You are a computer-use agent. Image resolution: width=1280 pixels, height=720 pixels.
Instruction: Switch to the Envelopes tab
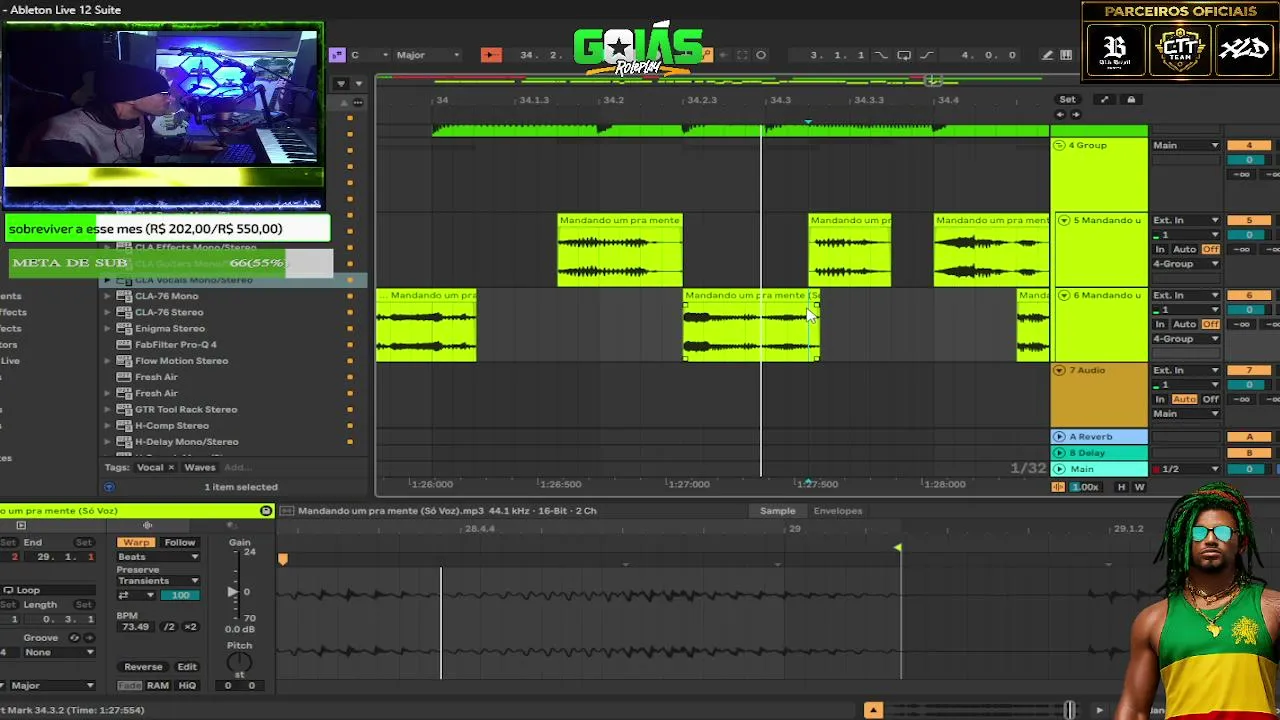coord(838,511)
